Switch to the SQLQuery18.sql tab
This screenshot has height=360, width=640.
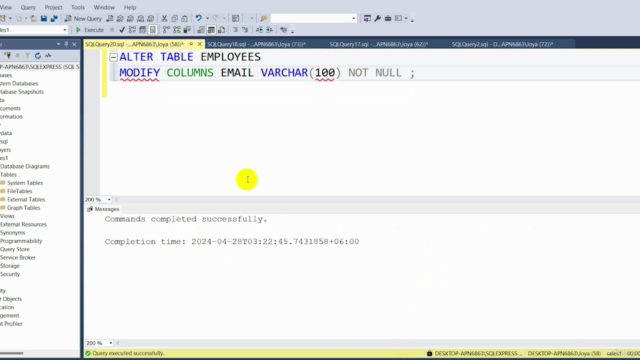[256, 44]
